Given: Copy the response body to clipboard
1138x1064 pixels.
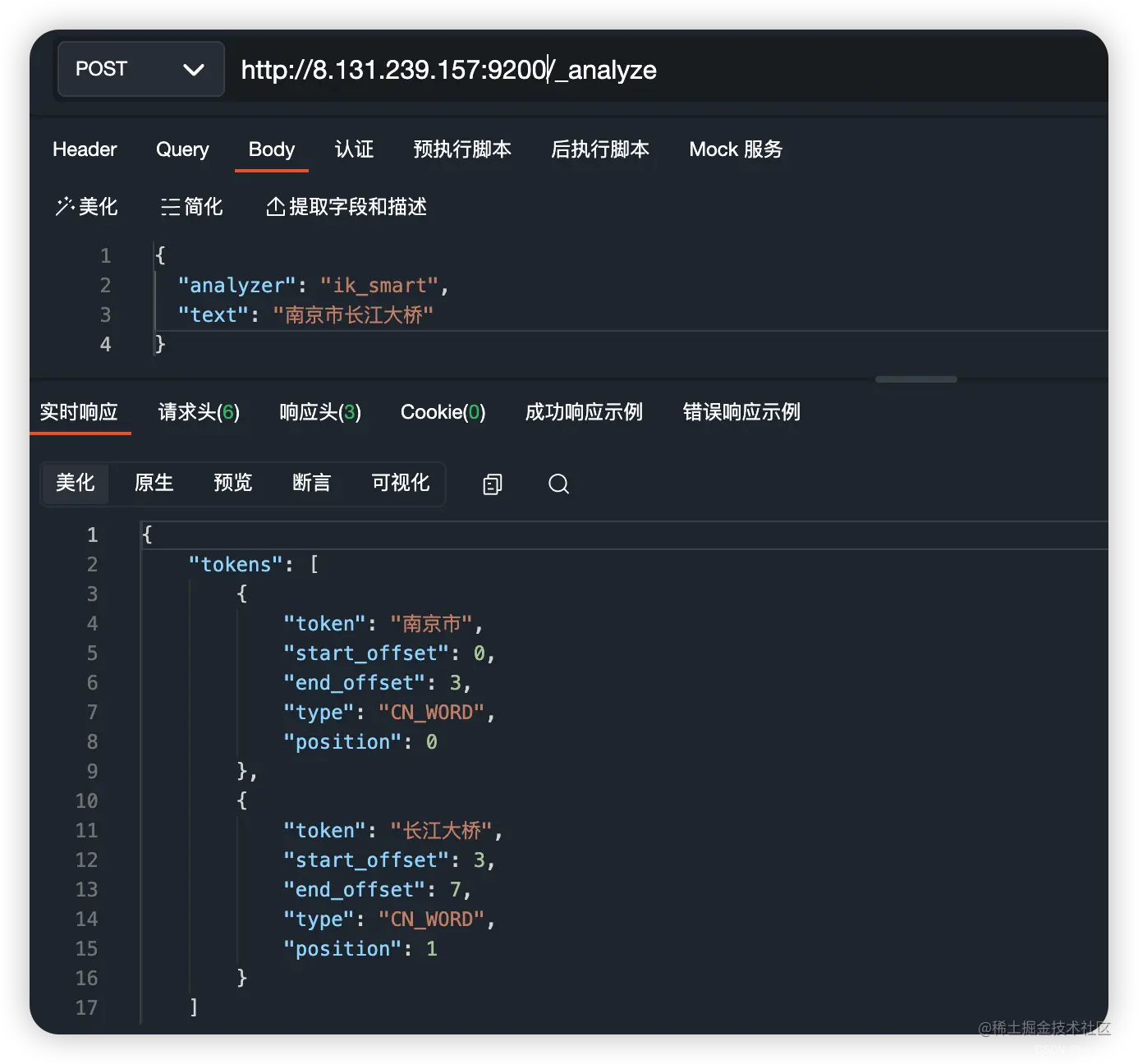Looking at the screenshot, I should coord(491,484).
